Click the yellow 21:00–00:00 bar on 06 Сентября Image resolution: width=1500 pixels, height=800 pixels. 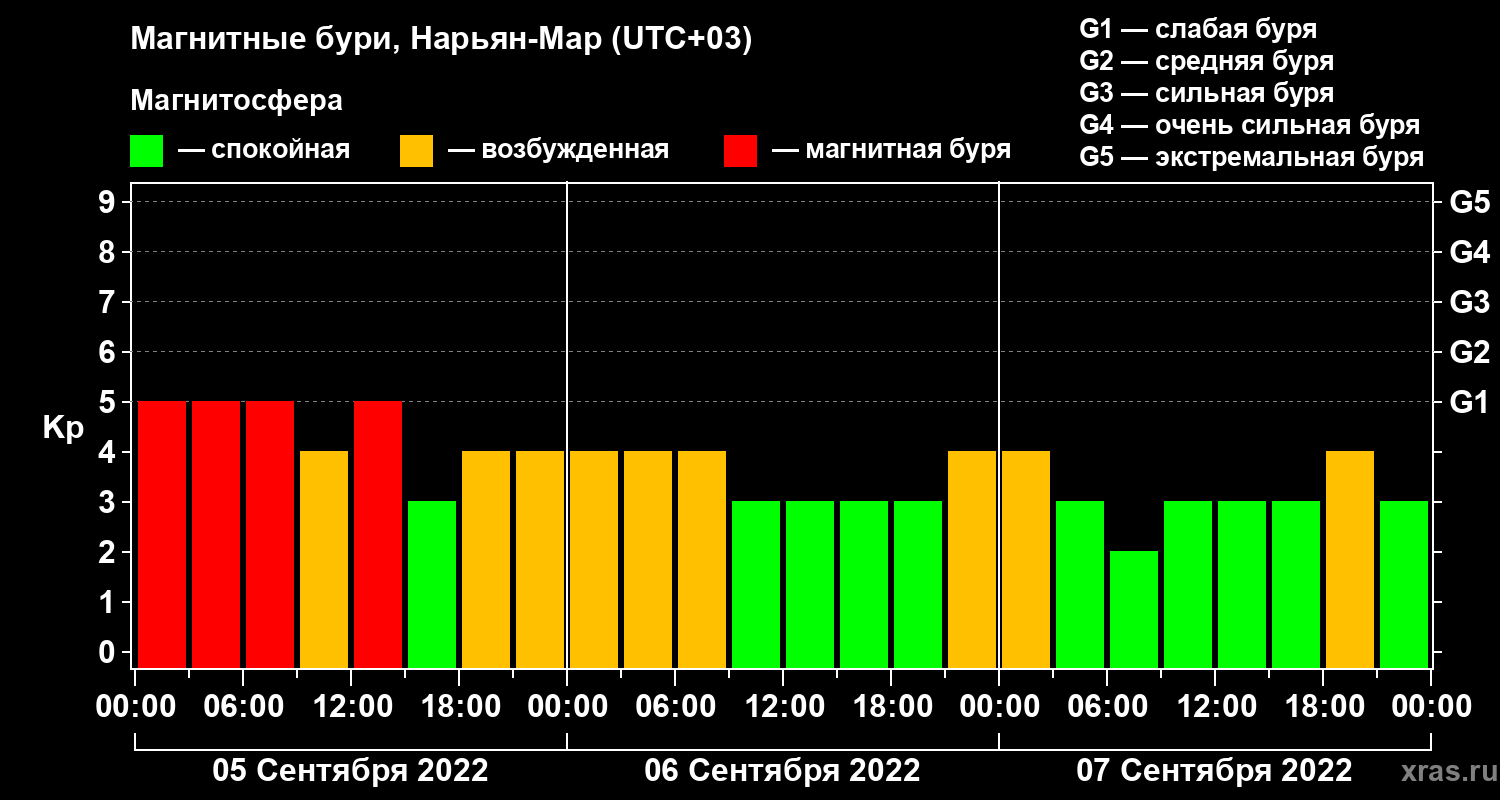click(972, 559)
